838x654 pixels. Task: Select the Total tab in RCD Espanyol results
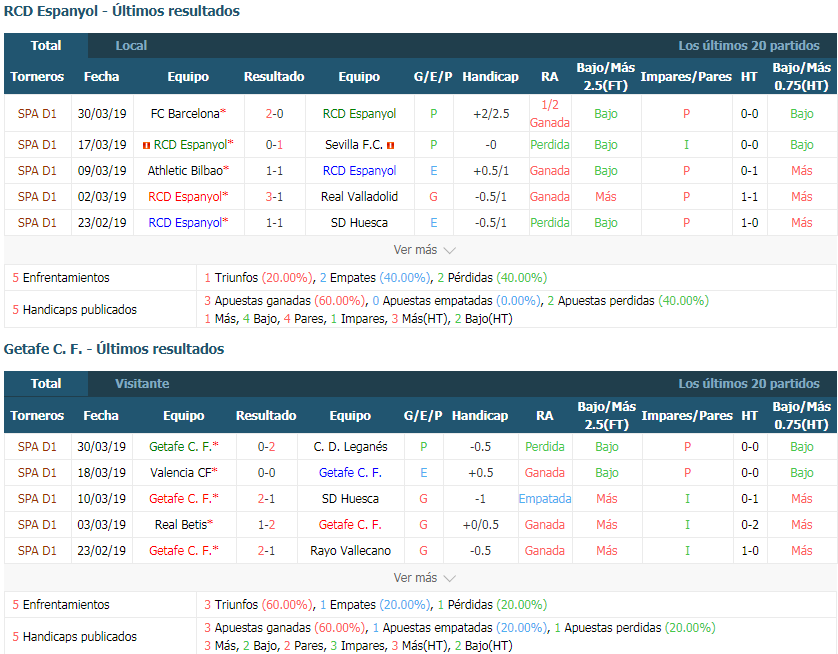click(46, 46)
